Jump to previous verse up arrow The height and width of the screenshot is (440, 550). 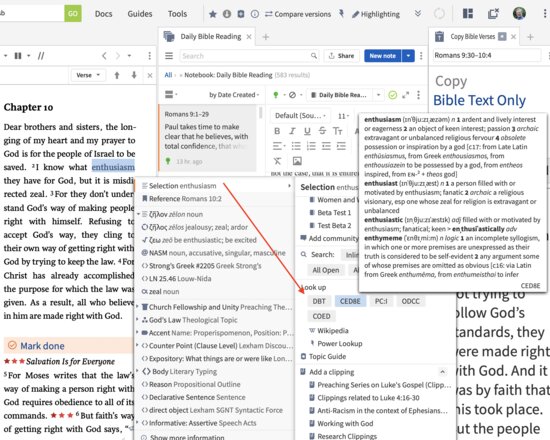click(x=117, y=75)
